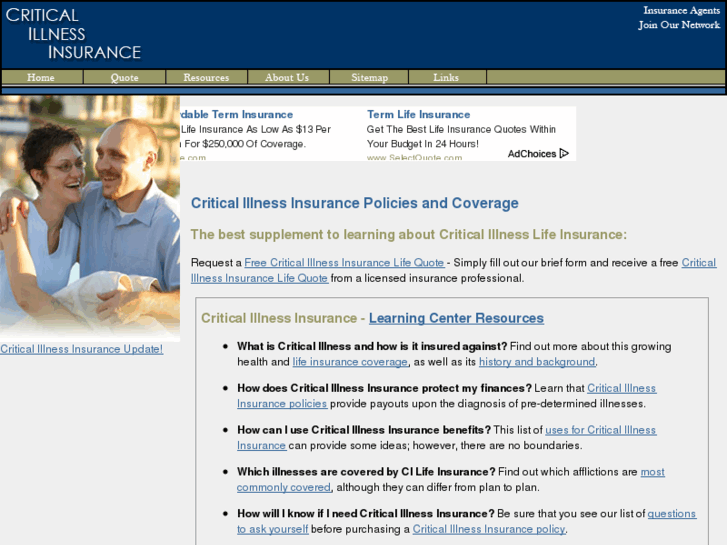Open Learning Center Resources link
727x545 pixels.
click(x=456, y=318)
